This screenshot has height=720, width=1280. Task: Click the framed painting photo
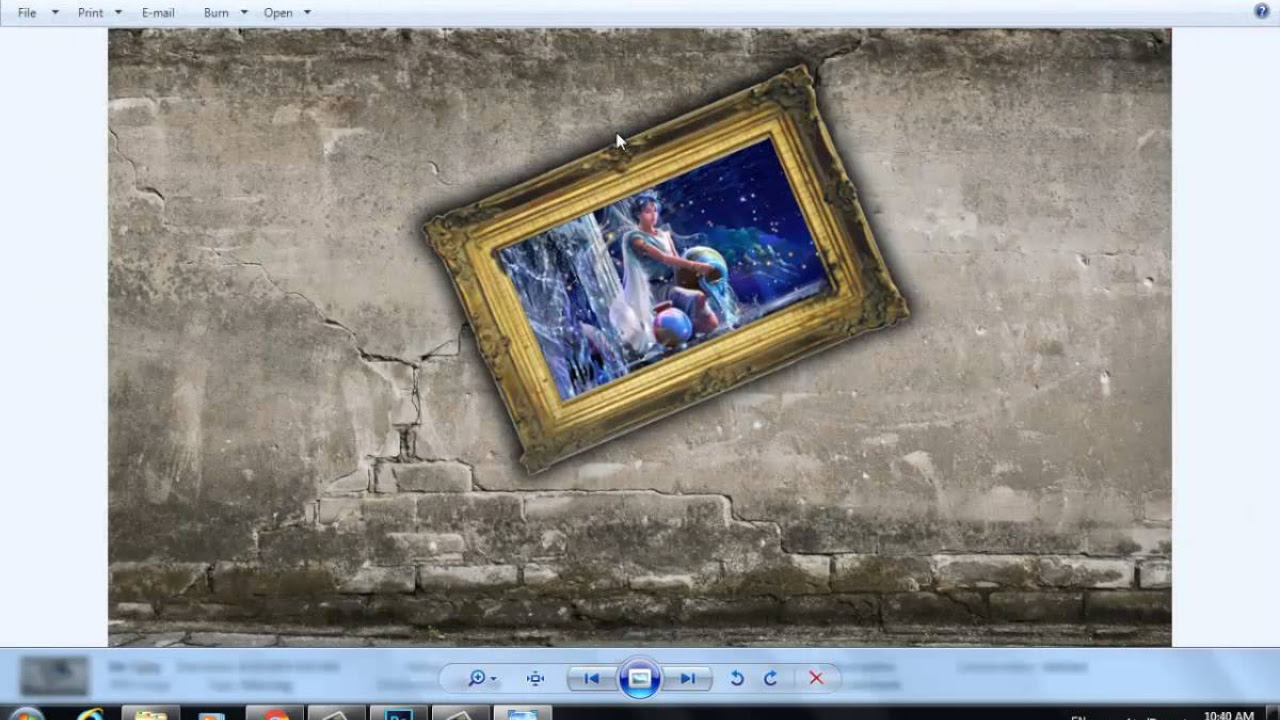(666, 269)
